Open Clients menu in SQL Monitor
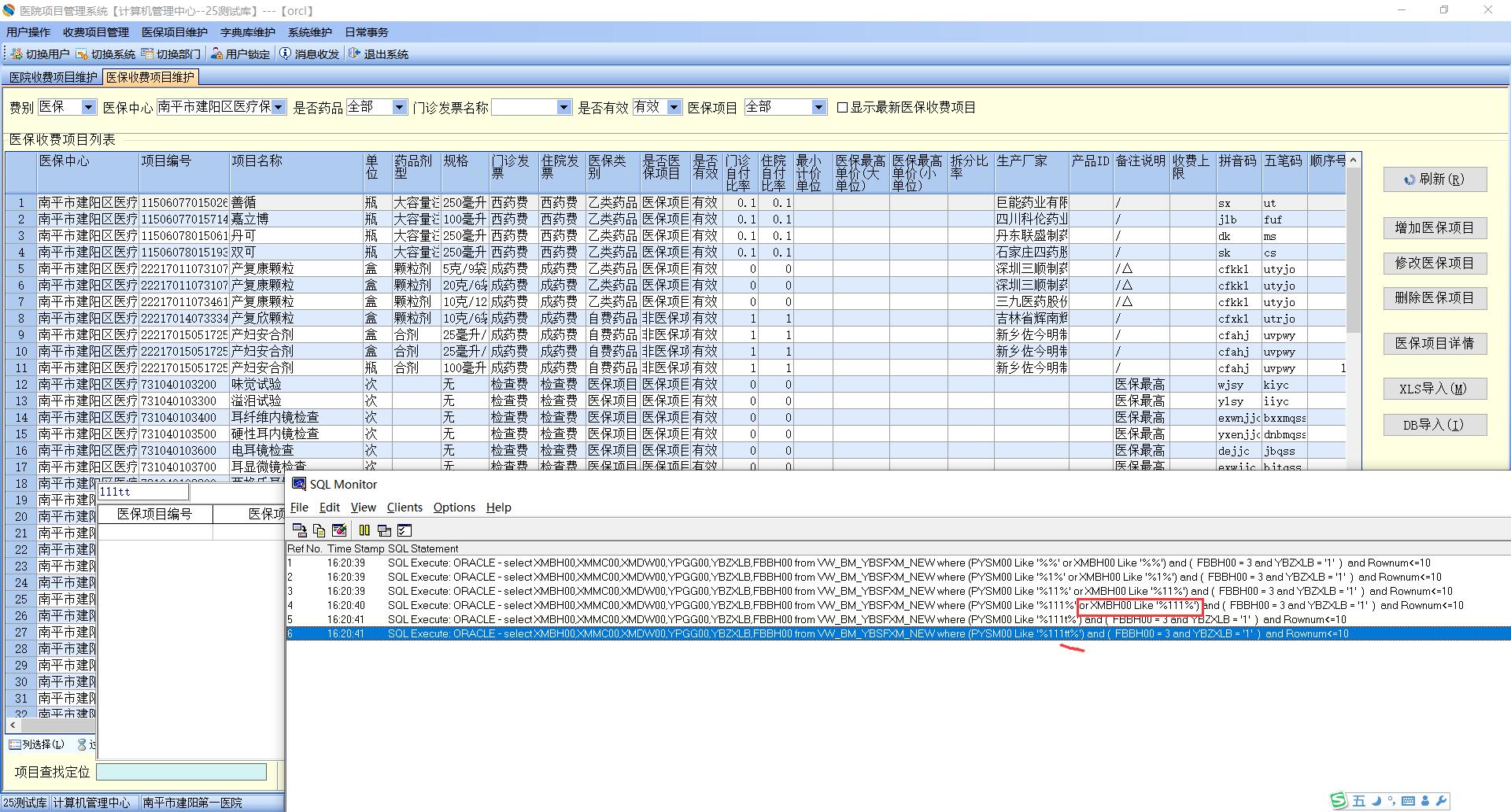The width and height of the screenshot is (1511, 812). (405, 507)
